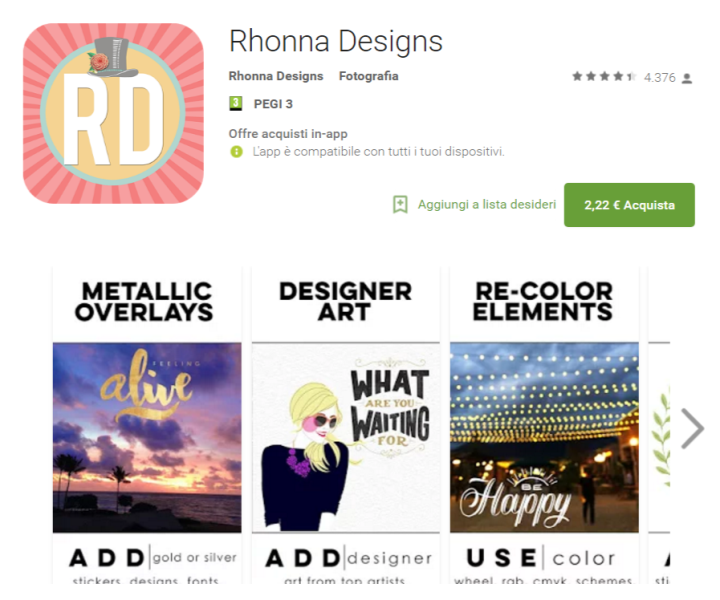Screen dimensions: 720x600
Task: Click the green PEGI 3 rating badge
Action: coord(236,104)
